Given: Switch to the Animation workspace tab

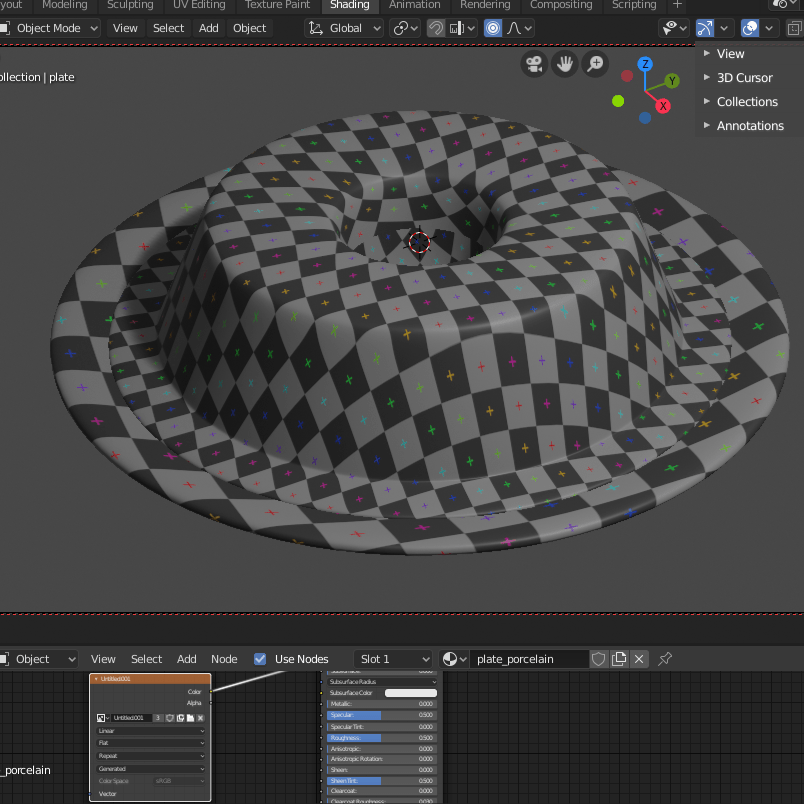Looking at the screenshot, I should (x=414, y=5).
